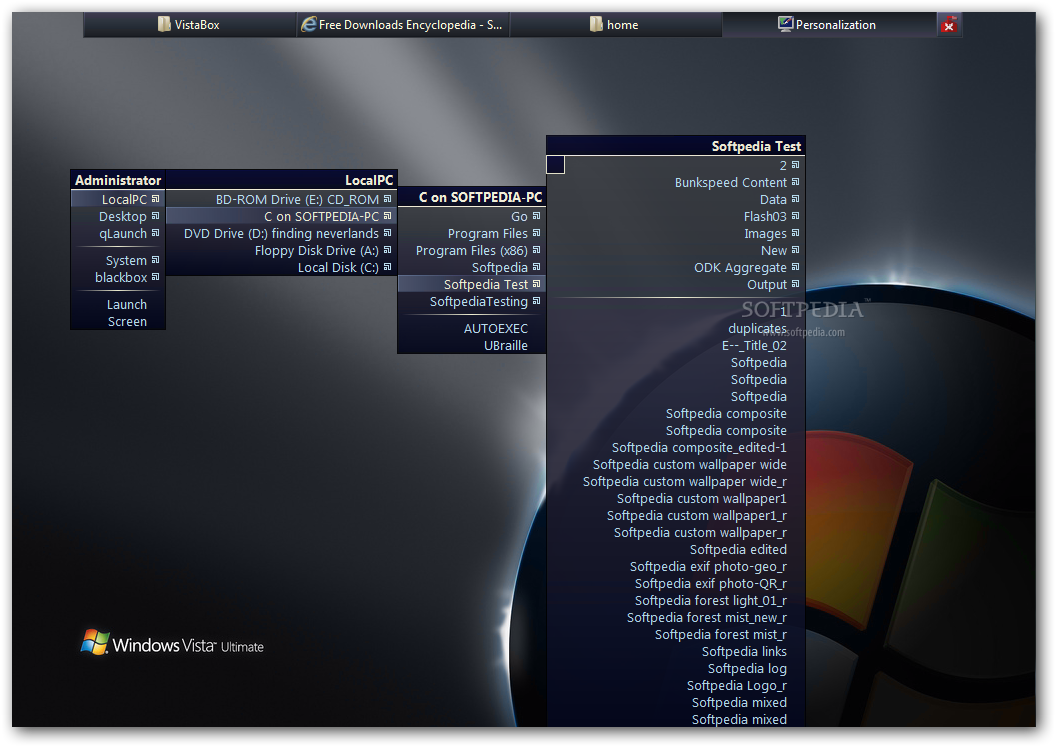
Task: Click Launch menu entry
Action: click(118, 304)
